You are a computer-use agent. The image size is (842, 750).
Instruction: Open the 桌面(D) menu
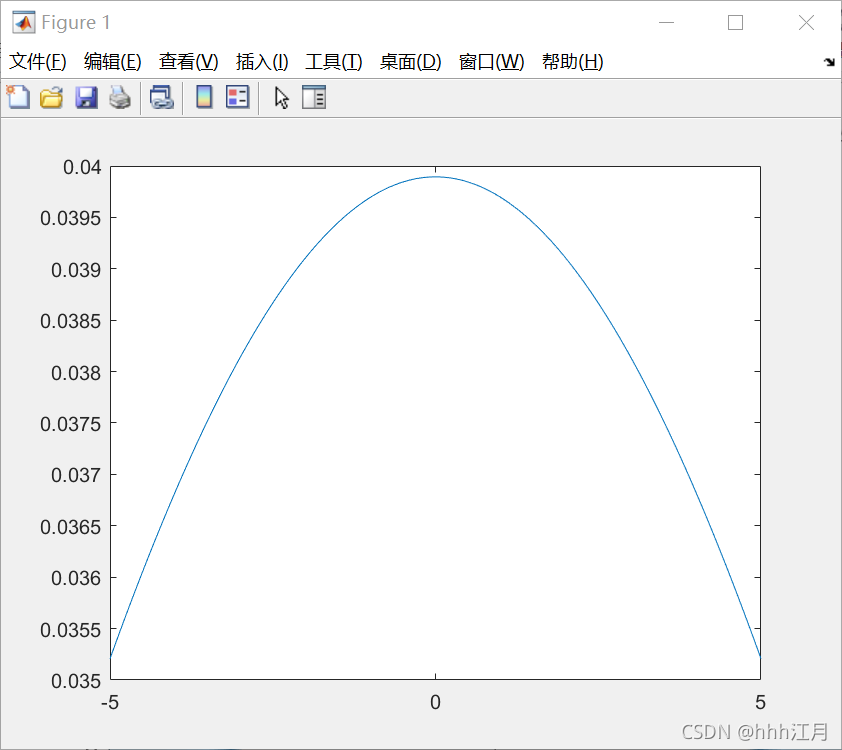410,61
